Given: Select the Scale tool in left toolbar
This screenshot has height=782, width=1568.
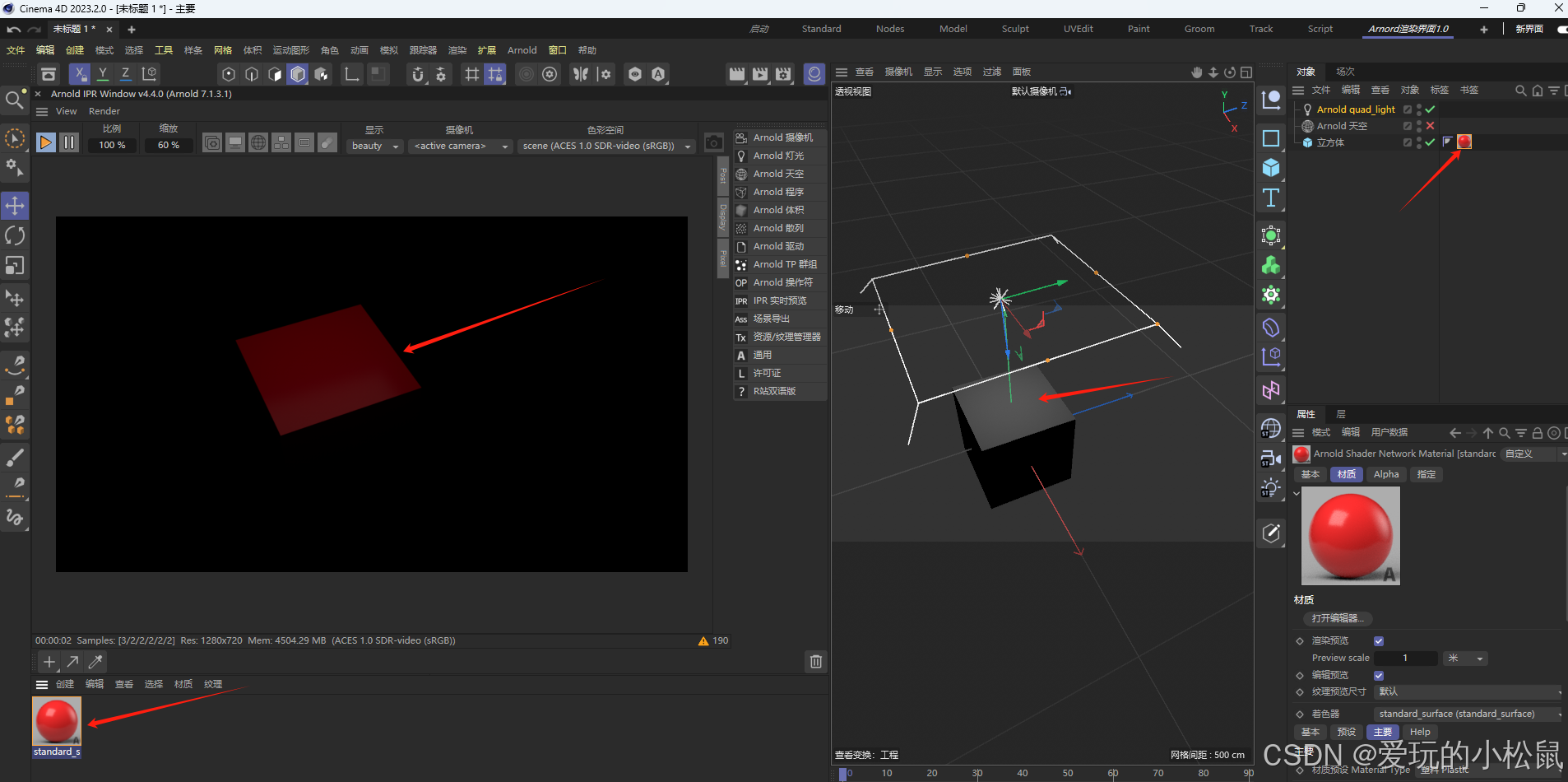Looking at the screenshot, I should pyautogui.click(x=15, y=266).
